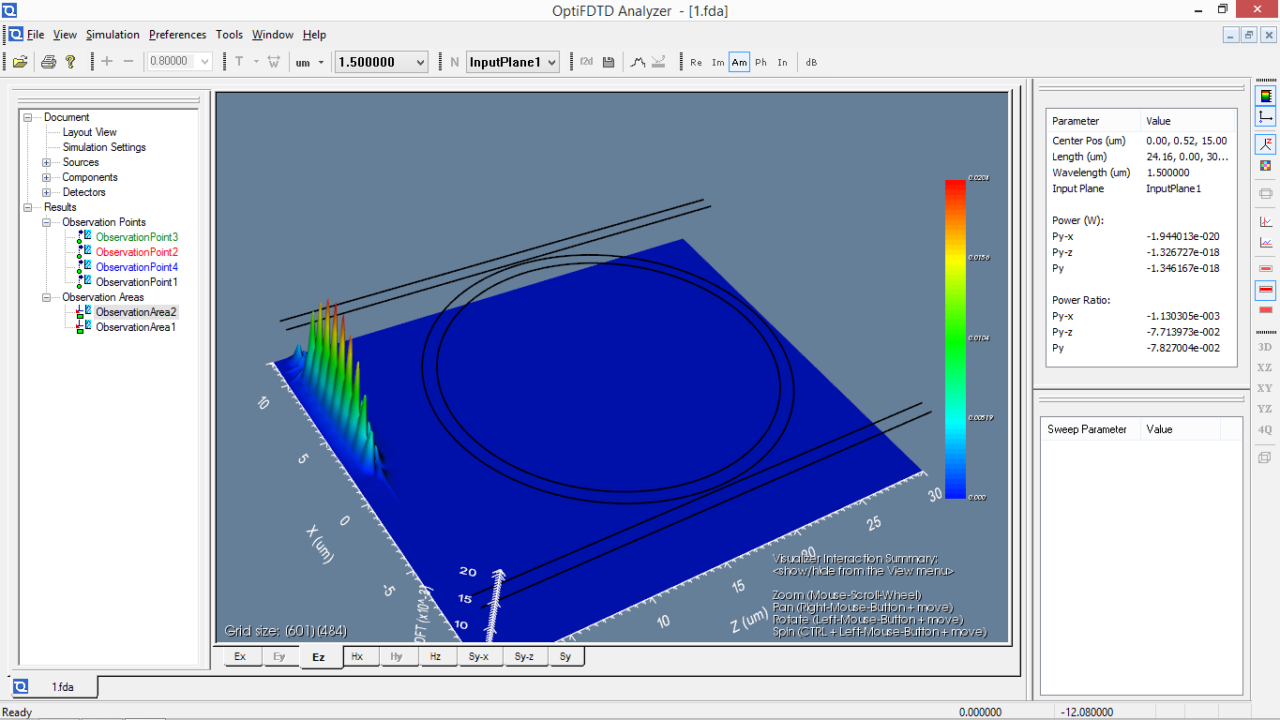Expand the Sources tree node
The image size is (1280, 720).
(47, 162)
